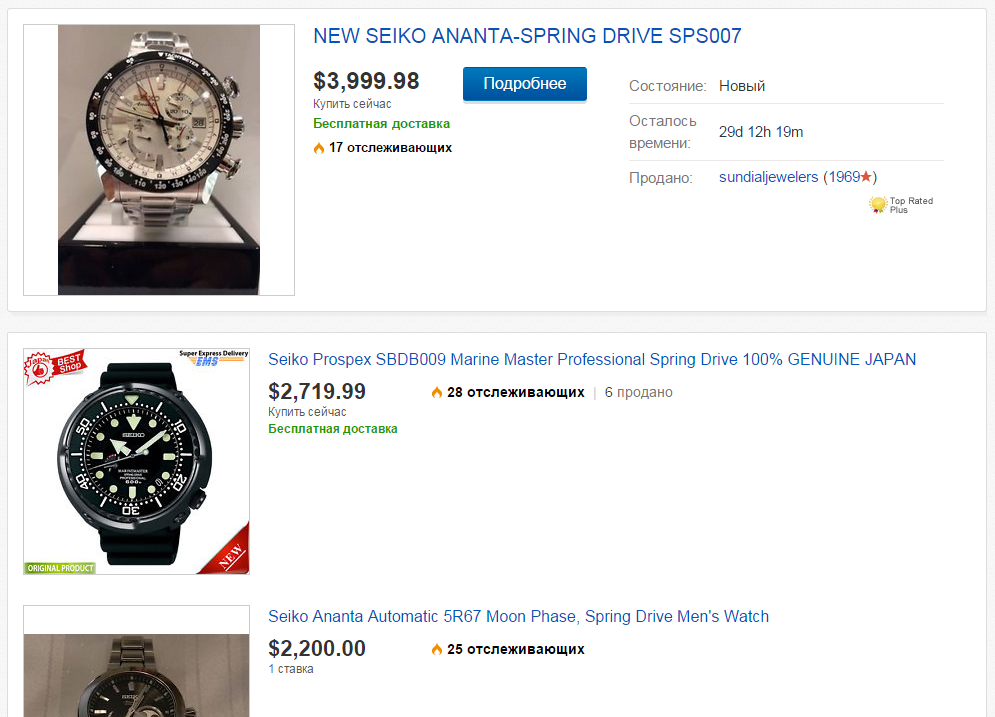Click the Japan BEST Shop badge
Screen dimensions: 995x717
pyautogui.click(x=55, y=367)
